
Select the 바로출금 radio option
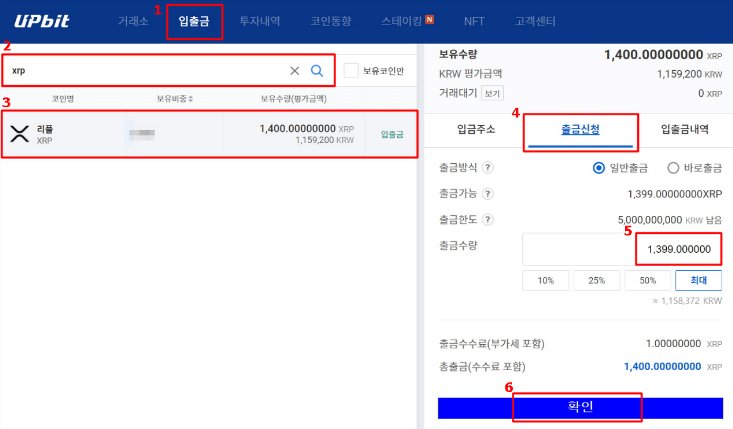click(x=673, y=168)
